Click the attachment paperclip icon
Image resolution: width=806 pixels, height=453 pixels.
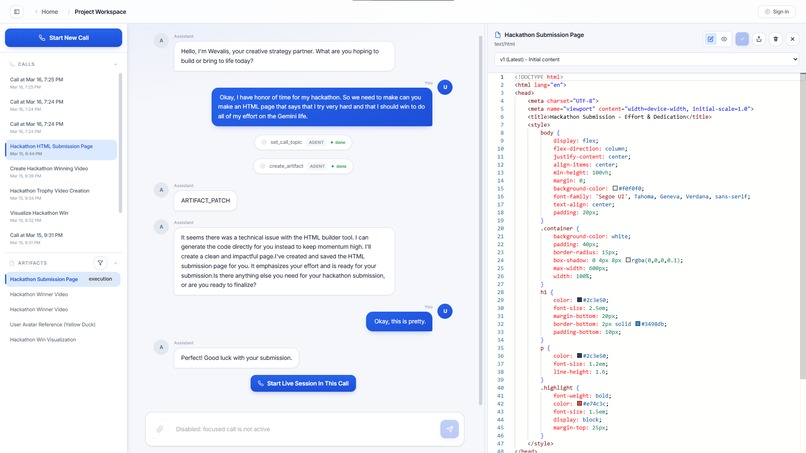coord(160,429)
